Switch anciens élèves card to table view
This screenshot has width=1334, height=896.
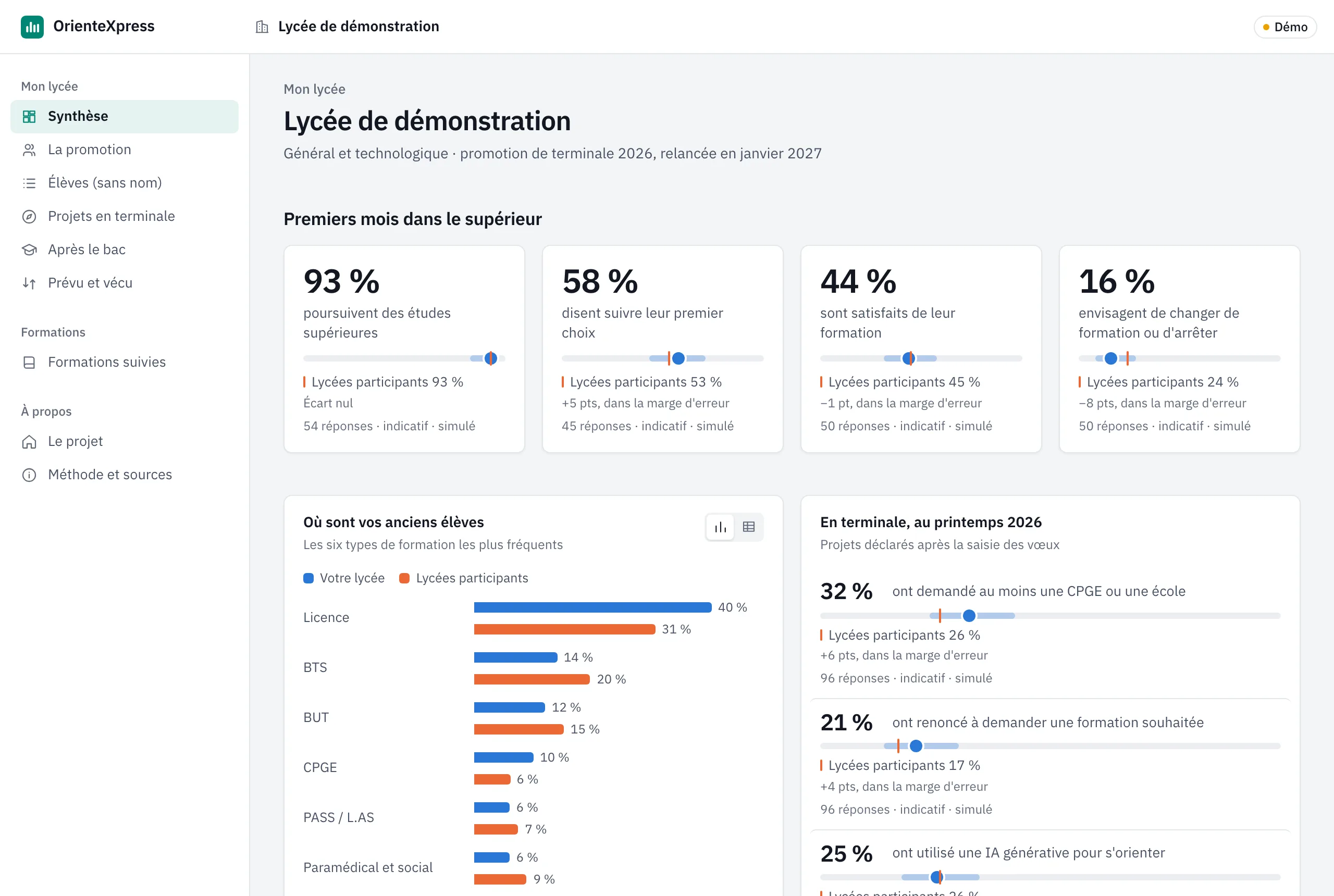[x=749, y=527]
